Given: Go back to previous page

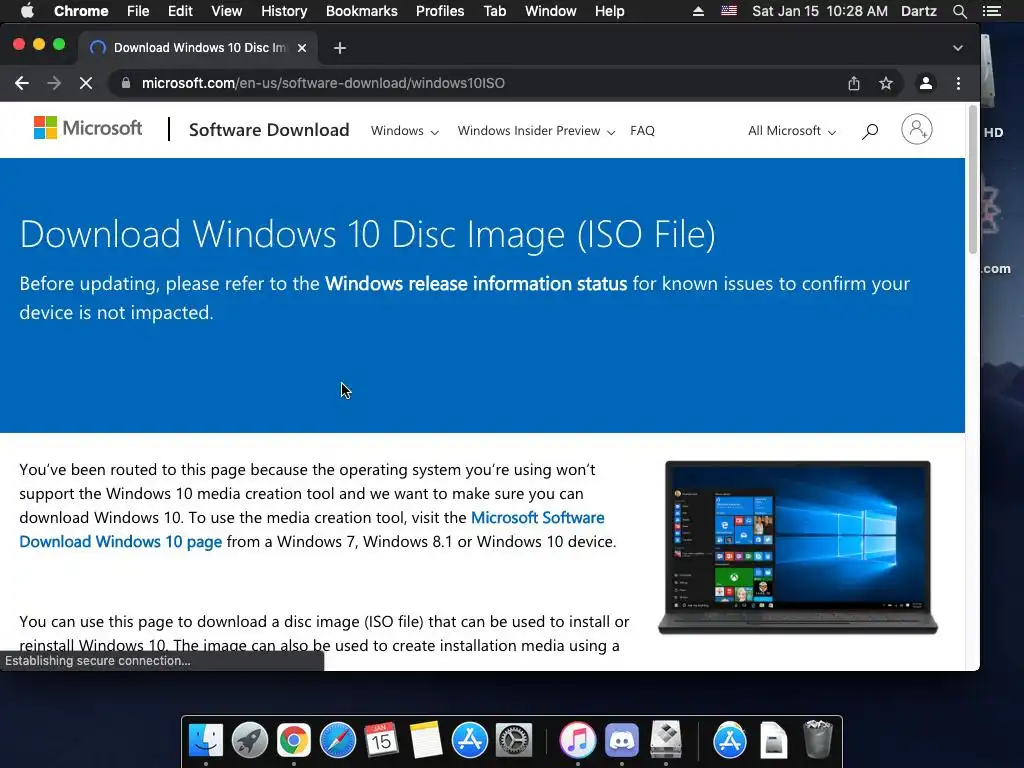Looking at the screenshot, I should tap(22, 83).
